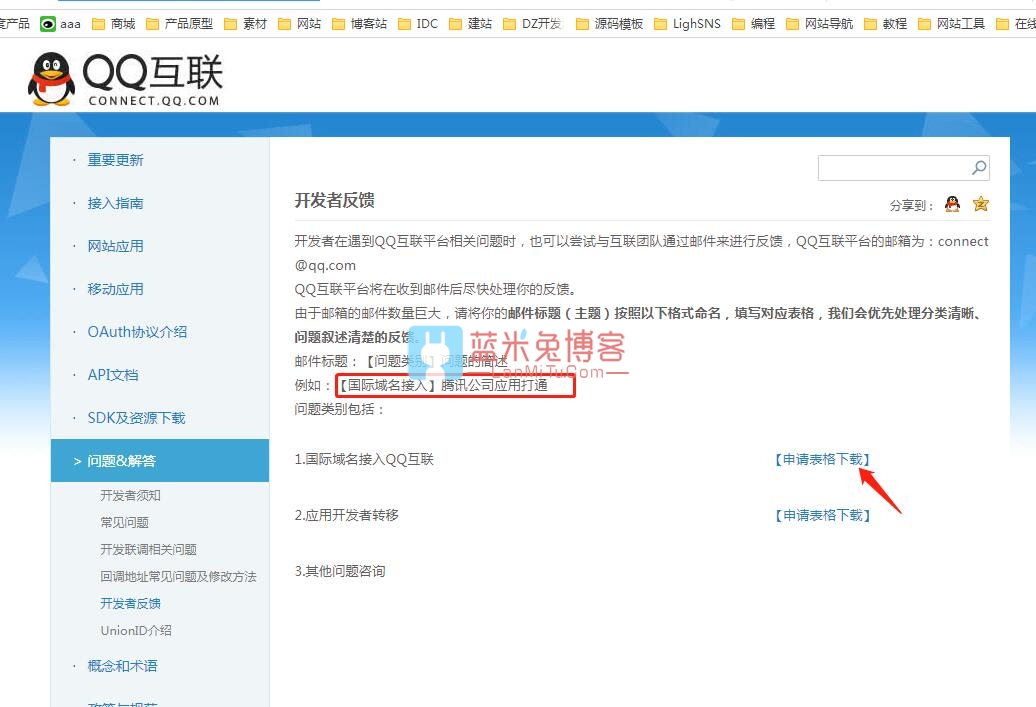Collapse the 问题&解答 sidebar section

coord(160,461)
